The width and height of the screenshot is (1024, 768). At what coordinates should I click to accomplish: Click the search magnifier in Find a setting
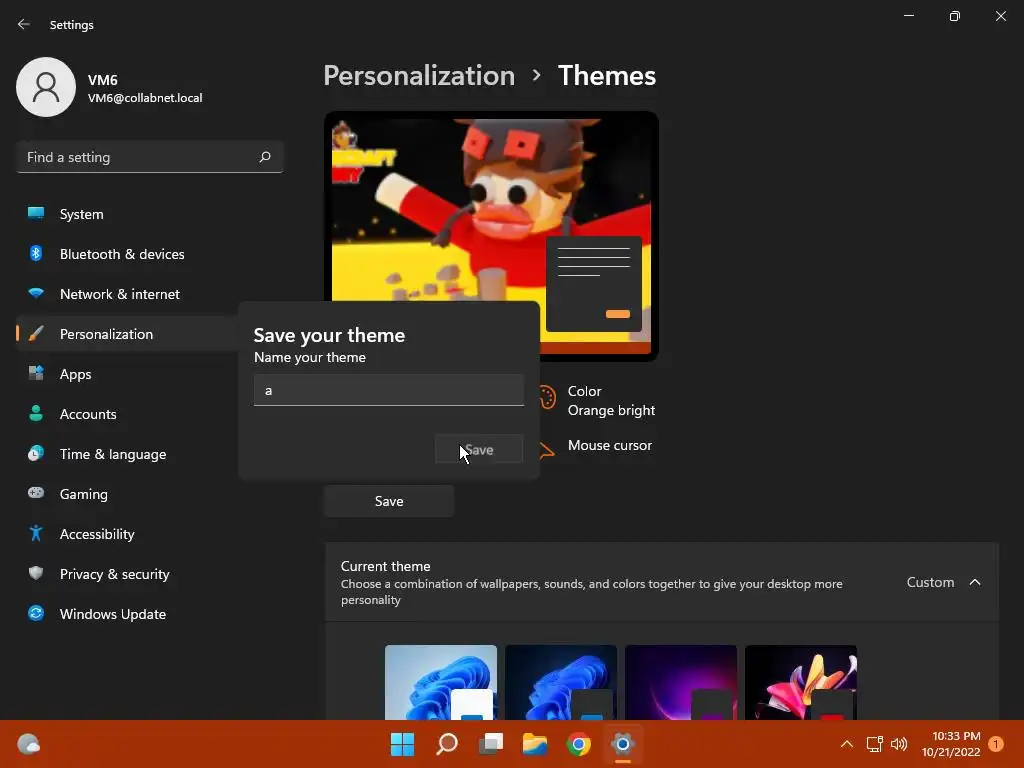click(264, 157)
